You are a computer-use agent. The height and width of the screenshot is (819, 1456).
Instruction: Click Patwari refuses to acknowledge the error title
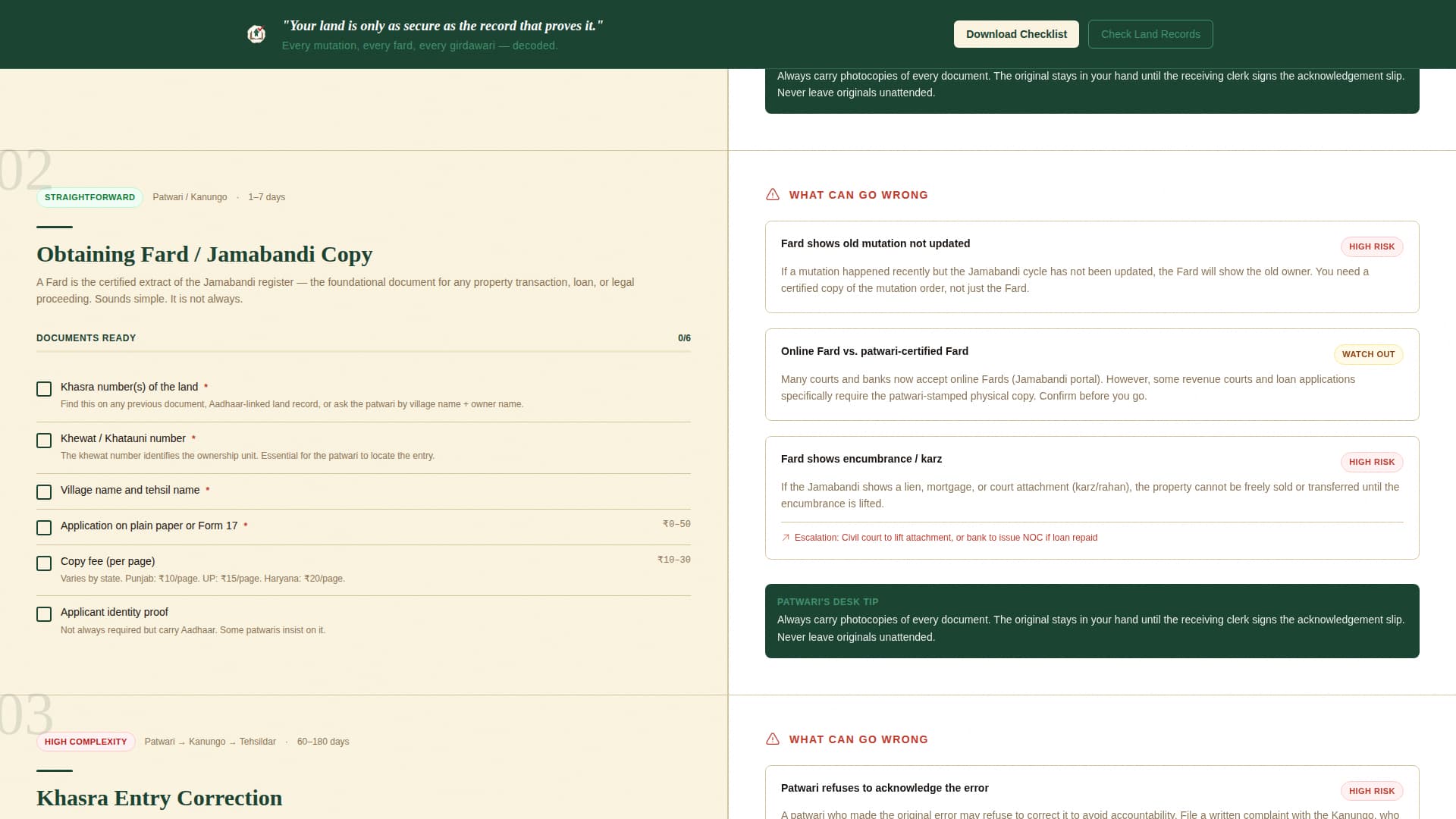884,788
